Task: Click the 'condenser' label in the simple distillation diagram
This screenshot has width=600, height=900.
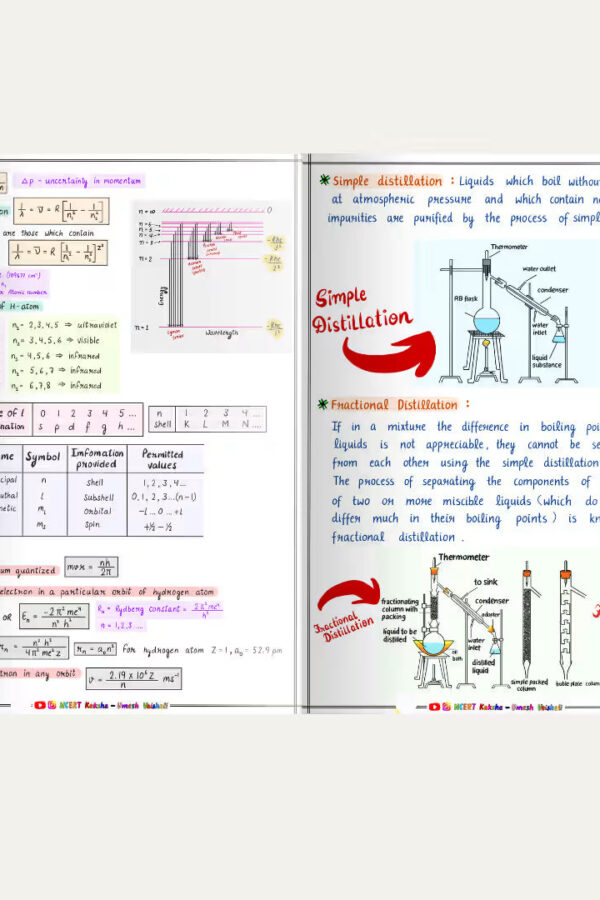Action: 552,290
